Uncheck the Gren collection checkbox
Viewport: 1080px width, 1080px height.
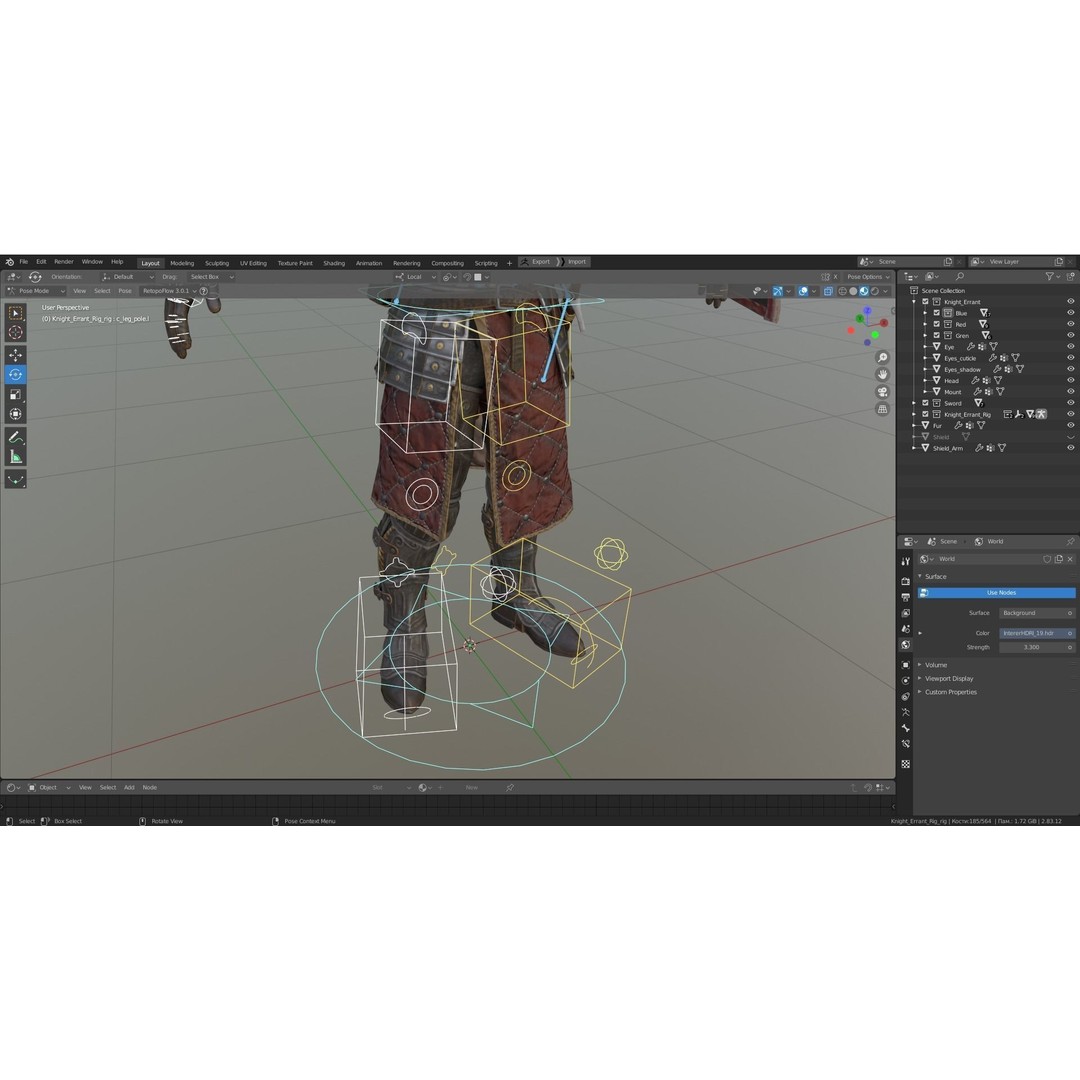point(937,335)
